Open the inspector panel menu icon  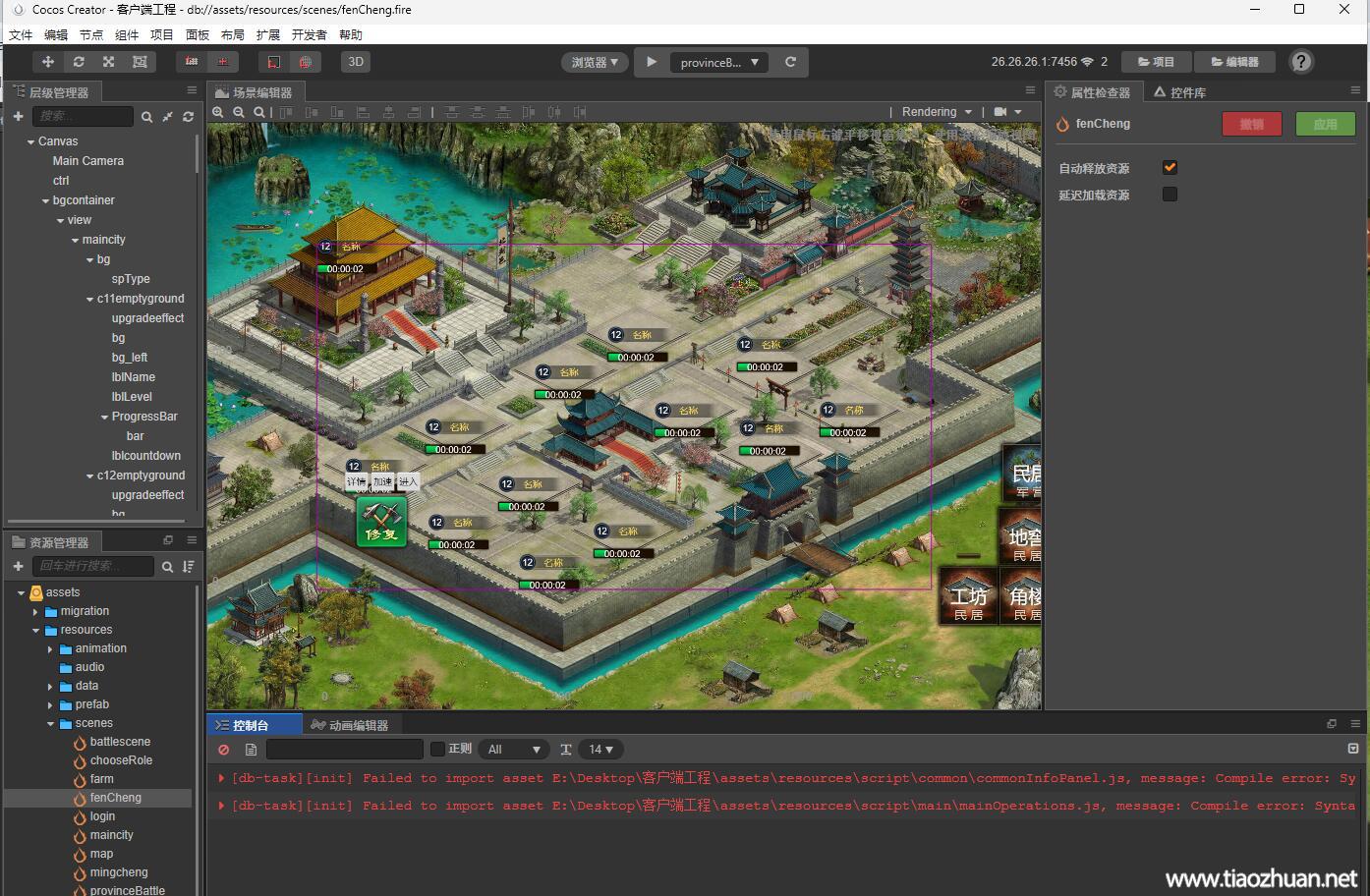pos(1356,90)
